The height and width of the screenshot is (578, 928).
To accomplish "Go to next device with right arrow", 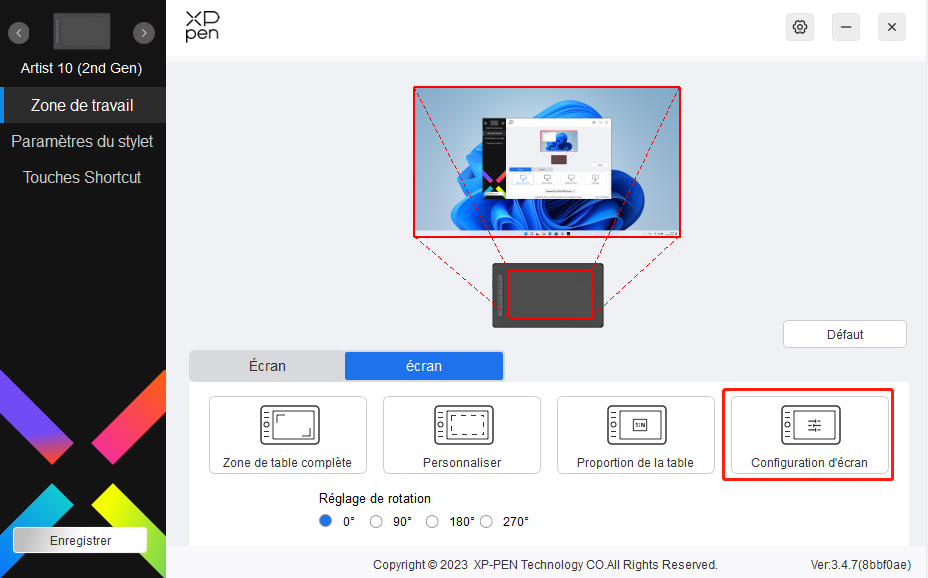I will tap(145, 33).
